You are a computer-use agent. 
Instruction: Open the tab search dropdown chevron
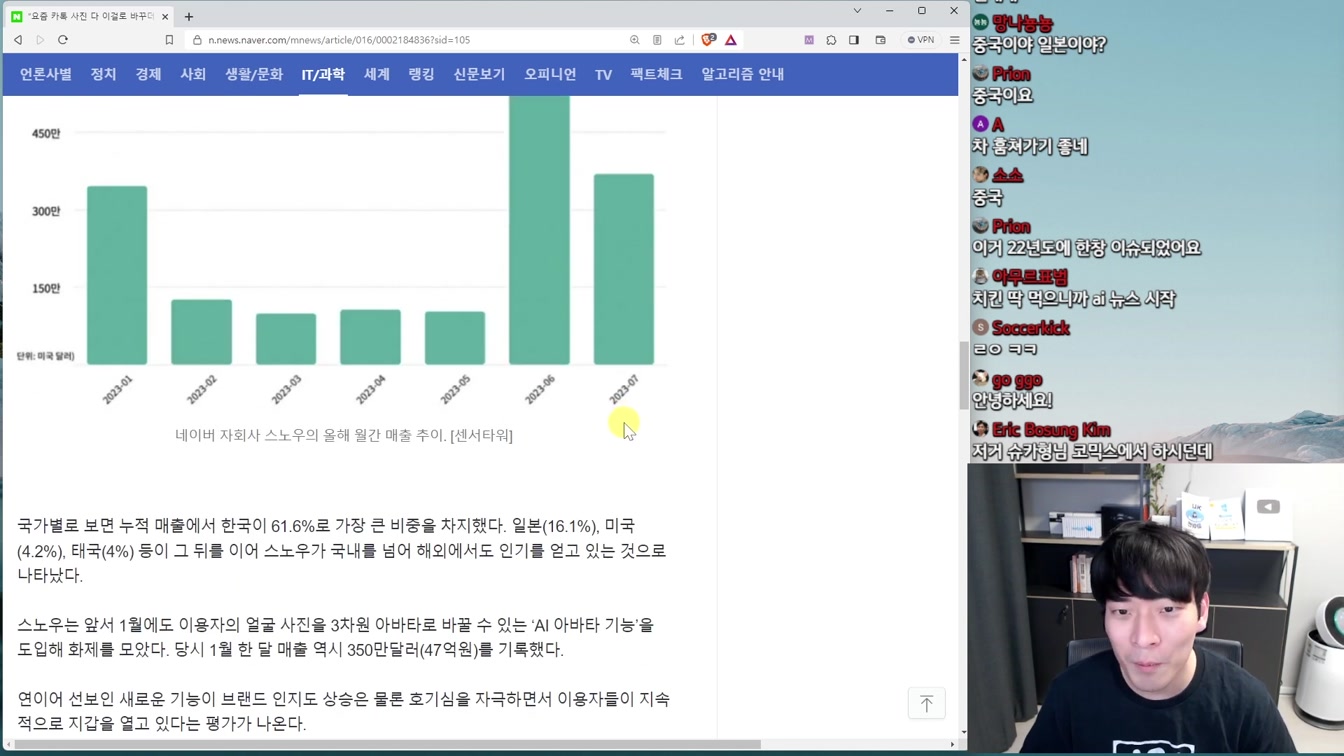coord(857,11)
